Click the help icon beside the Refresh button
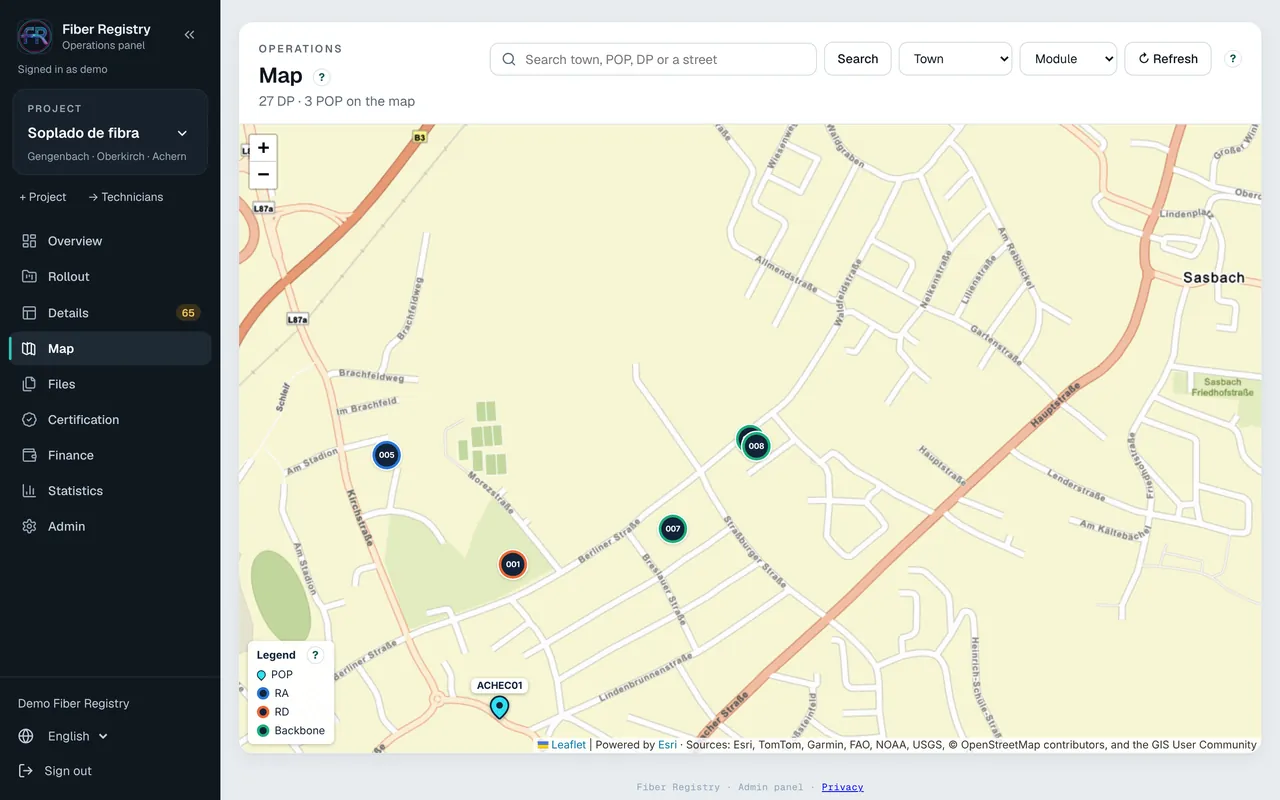Image resolution: width=1280 pixels, height=800 pixels. click(1233, 59)
